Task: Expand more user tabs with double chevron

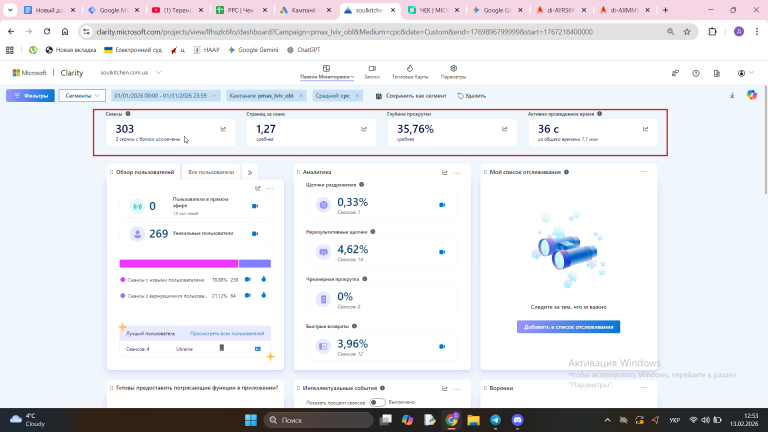Action: click(x=250, y=172)
